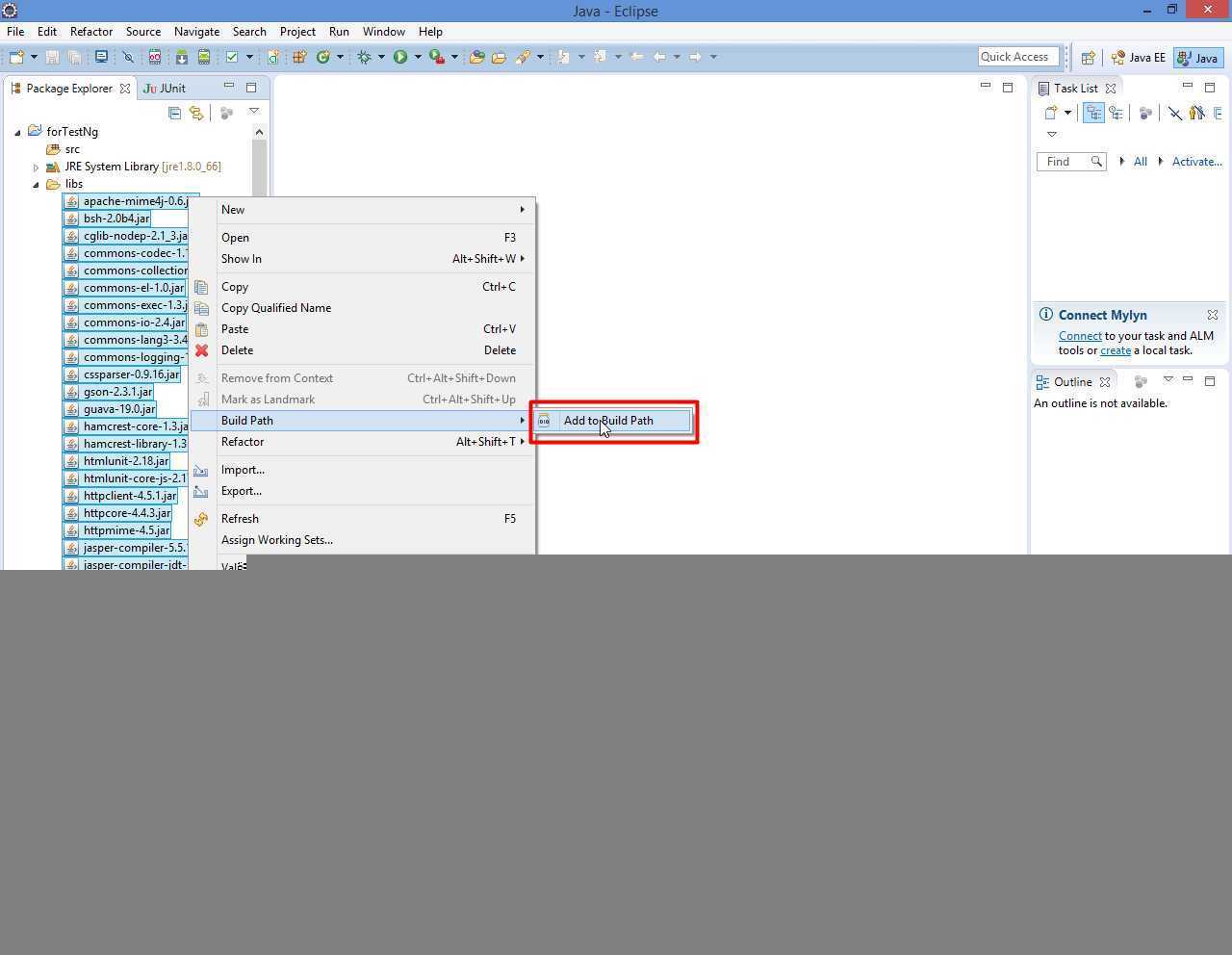This screenshot has height=955, width=1232.
Task: Expand the JRE System Library node
Action: click(37, 167)
